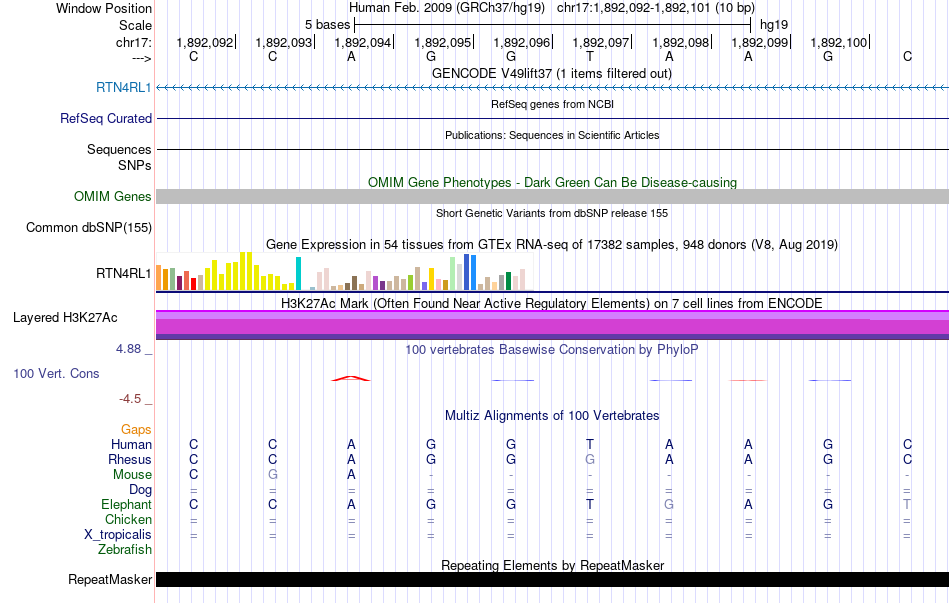
Task: Open the Layered H3K27Ac track label
Action: point(65,318)
